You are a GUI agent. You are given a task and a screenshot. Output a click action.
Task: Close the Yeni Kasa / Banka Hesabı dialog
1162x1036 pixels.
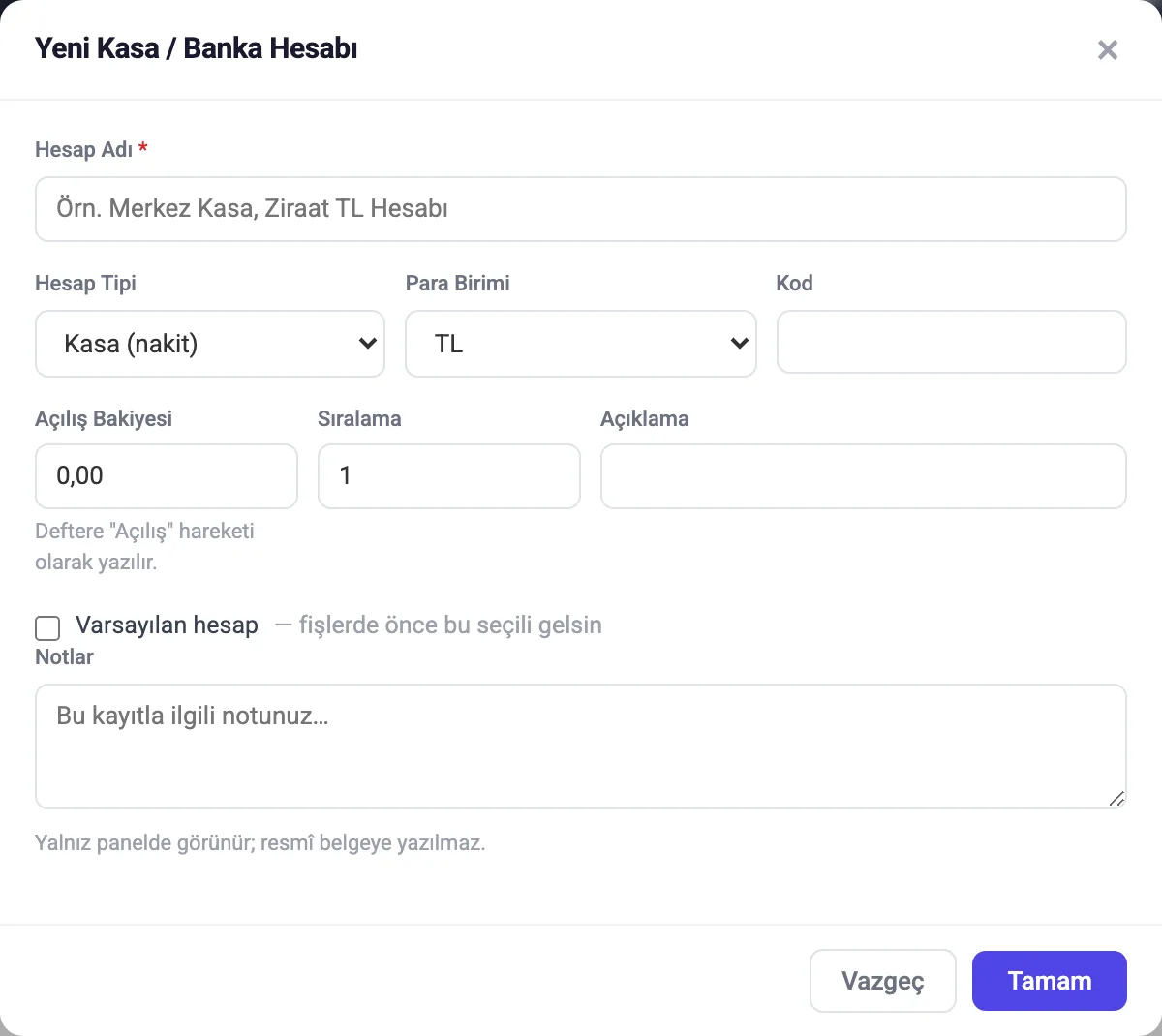tap(1108, 49)
